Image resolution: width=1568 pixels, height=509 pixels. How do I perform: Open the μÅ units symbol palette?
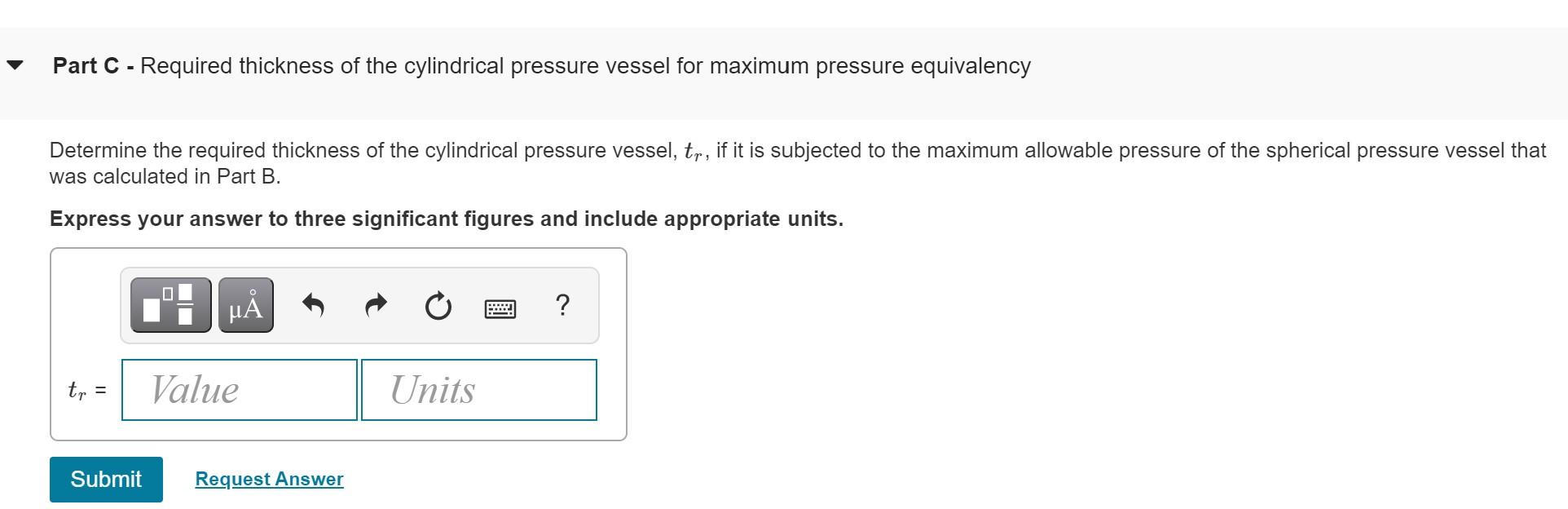[x=244, y=306]
